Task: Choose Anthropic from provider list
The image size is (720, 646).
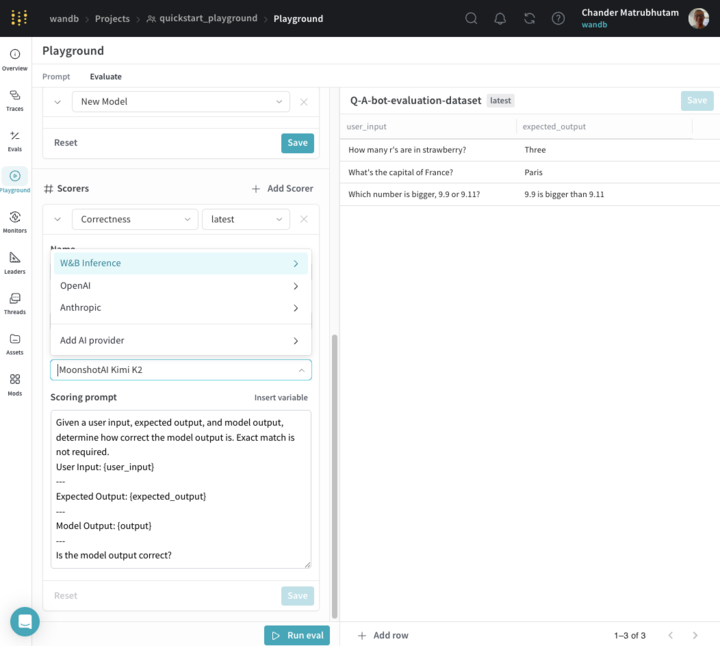Action: [180, 308]
